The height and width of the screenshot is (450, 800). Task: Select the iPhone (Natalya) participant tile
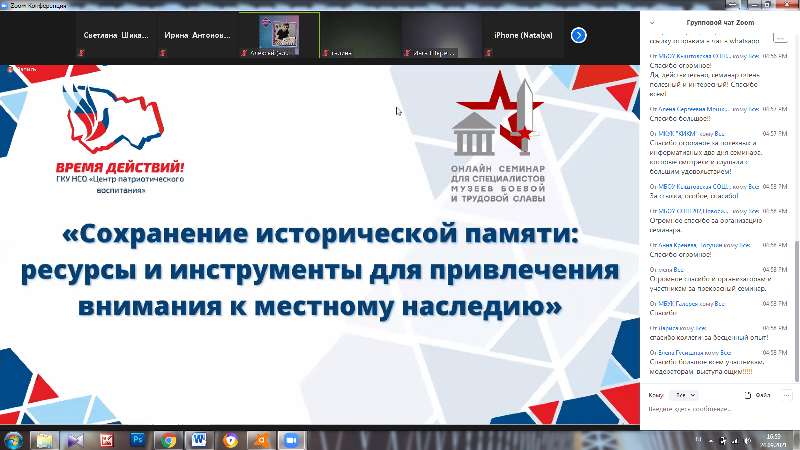(523, 35)
